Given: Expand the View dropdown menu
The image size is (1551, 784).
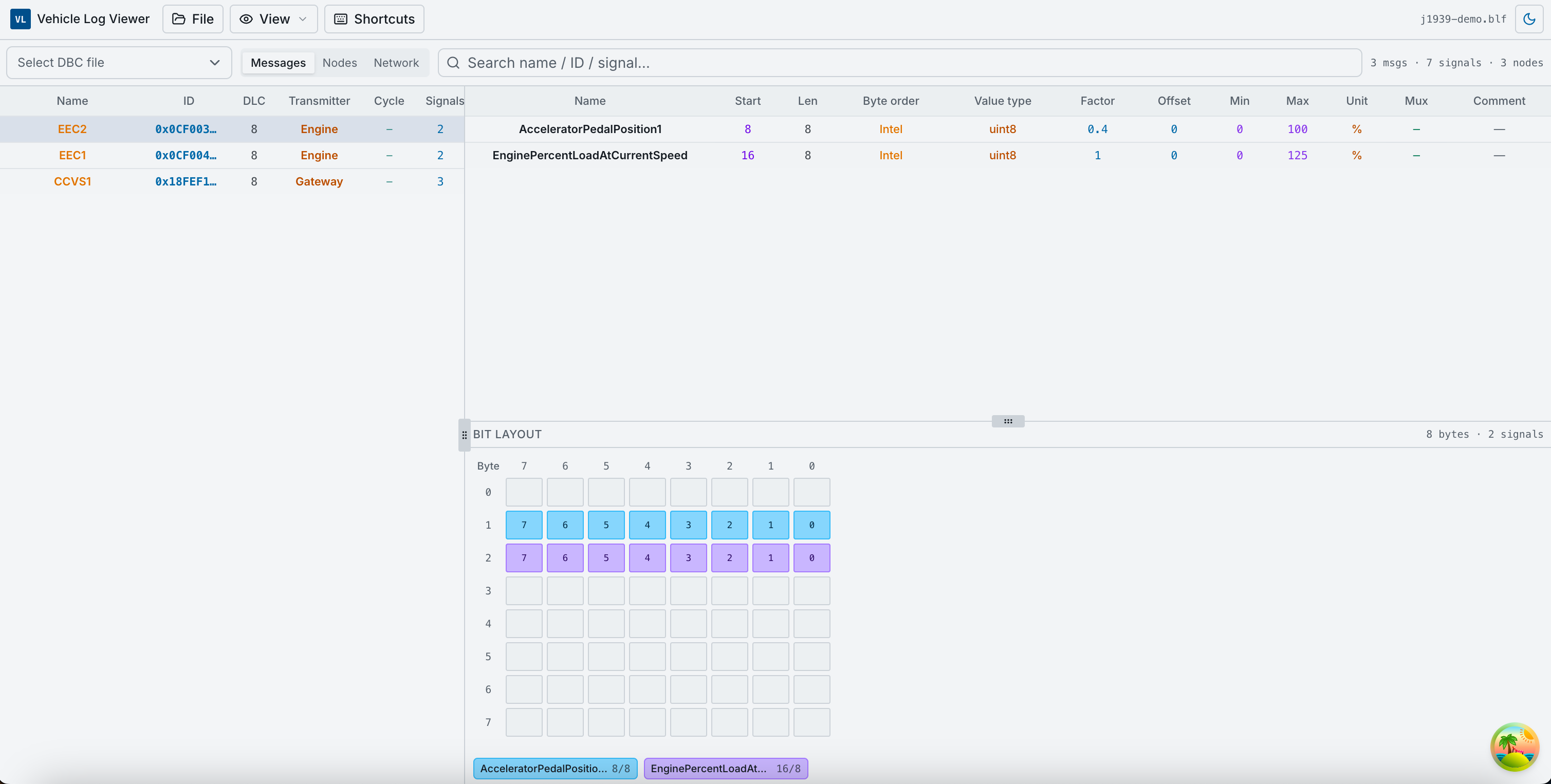Looking at the screenshot, I should click(273, 19).
